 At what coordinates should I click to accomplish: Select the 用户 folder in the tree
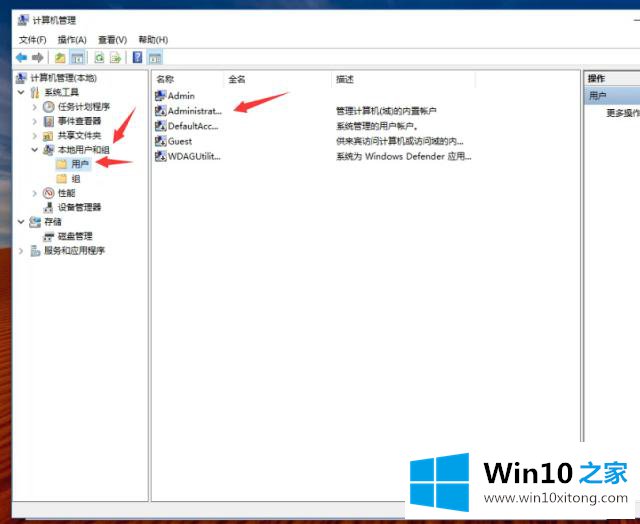coord(80,164)
